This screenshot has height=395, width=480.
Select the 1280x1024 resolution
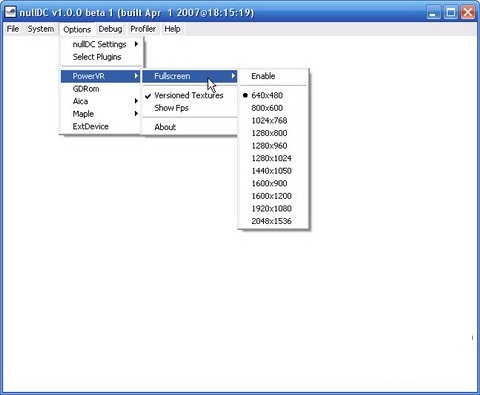coord(273,158)
